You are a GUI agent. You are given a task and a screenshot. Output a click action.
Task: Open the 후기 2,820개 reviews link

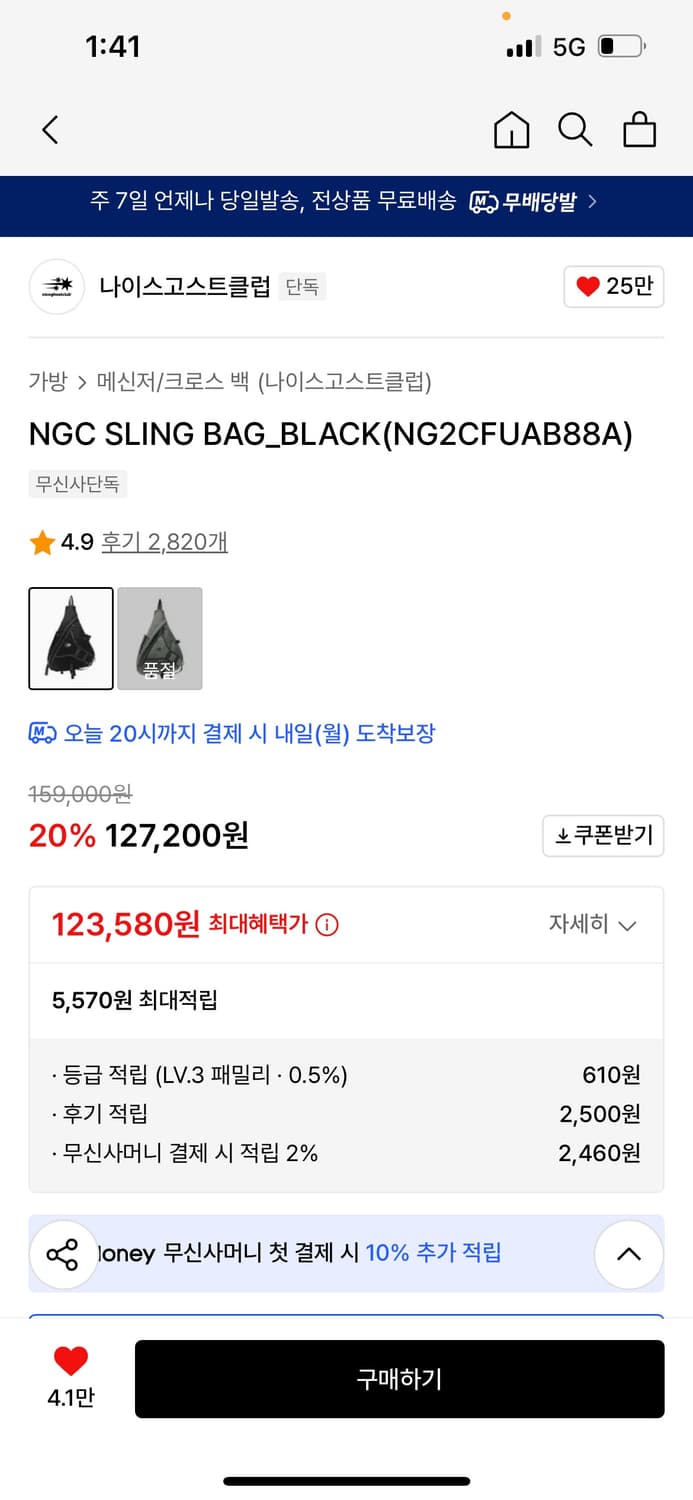(164, 543)
